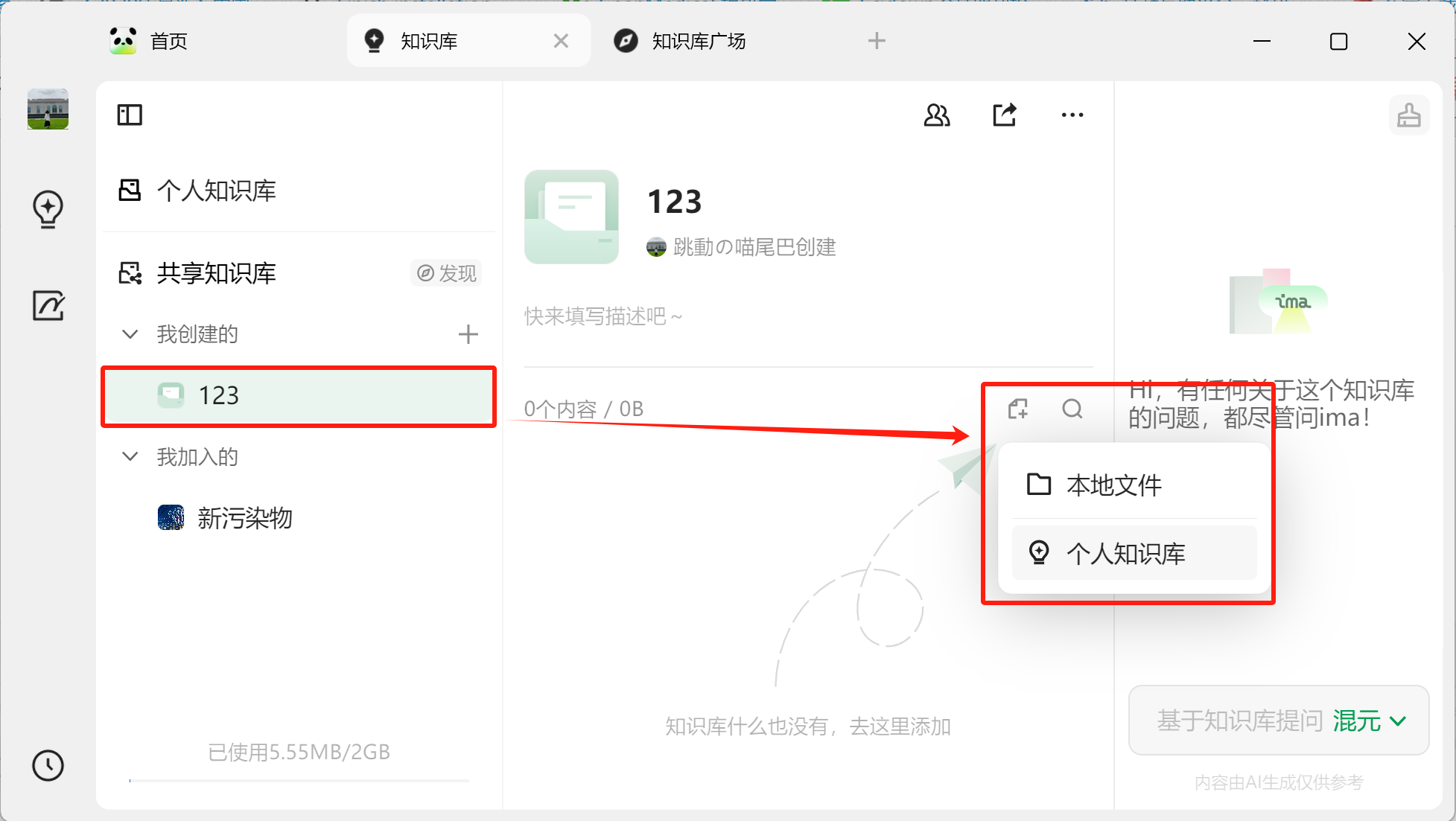Viewport: 1456px width, 821px height.
Task: Select the lightbulb knowledge icon in the sidebar
Action: point(48,209)
